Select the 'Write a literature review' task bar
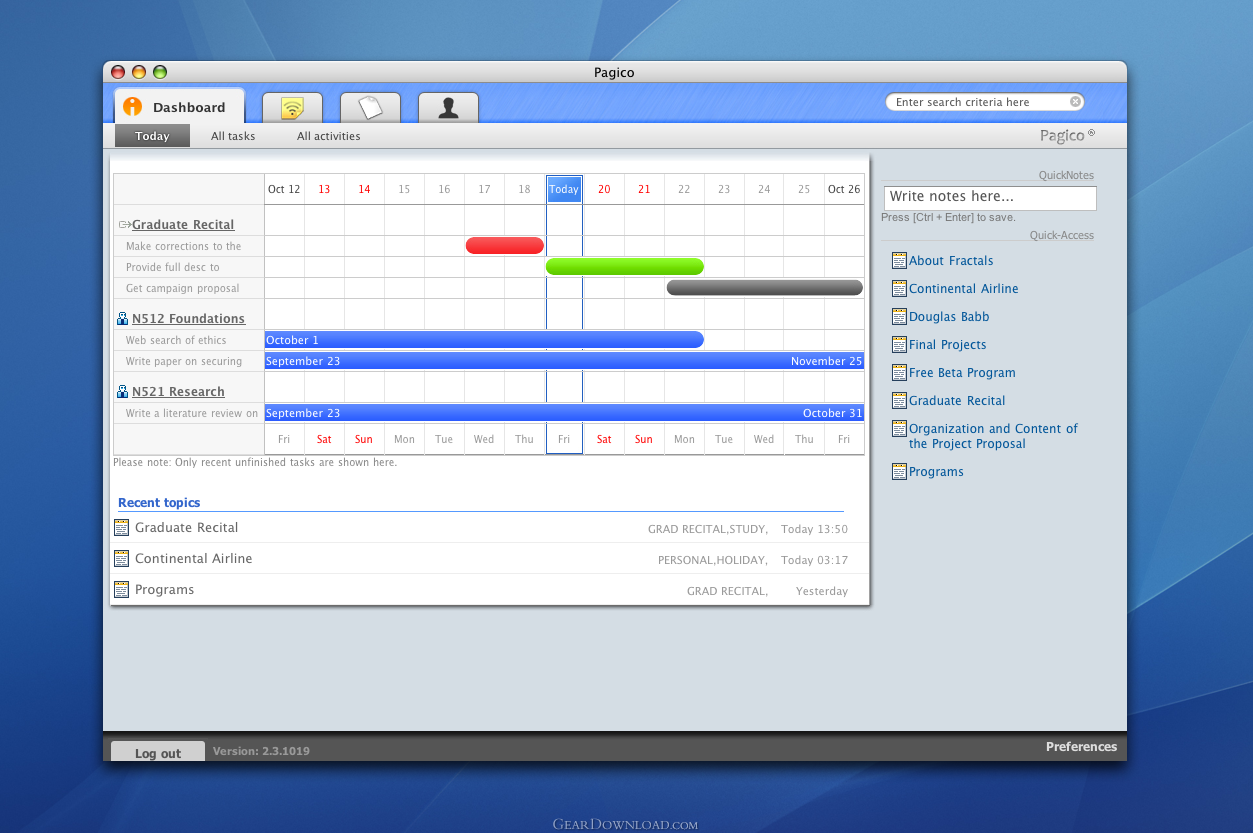The image size is (1253, 833). pos(564,413)
